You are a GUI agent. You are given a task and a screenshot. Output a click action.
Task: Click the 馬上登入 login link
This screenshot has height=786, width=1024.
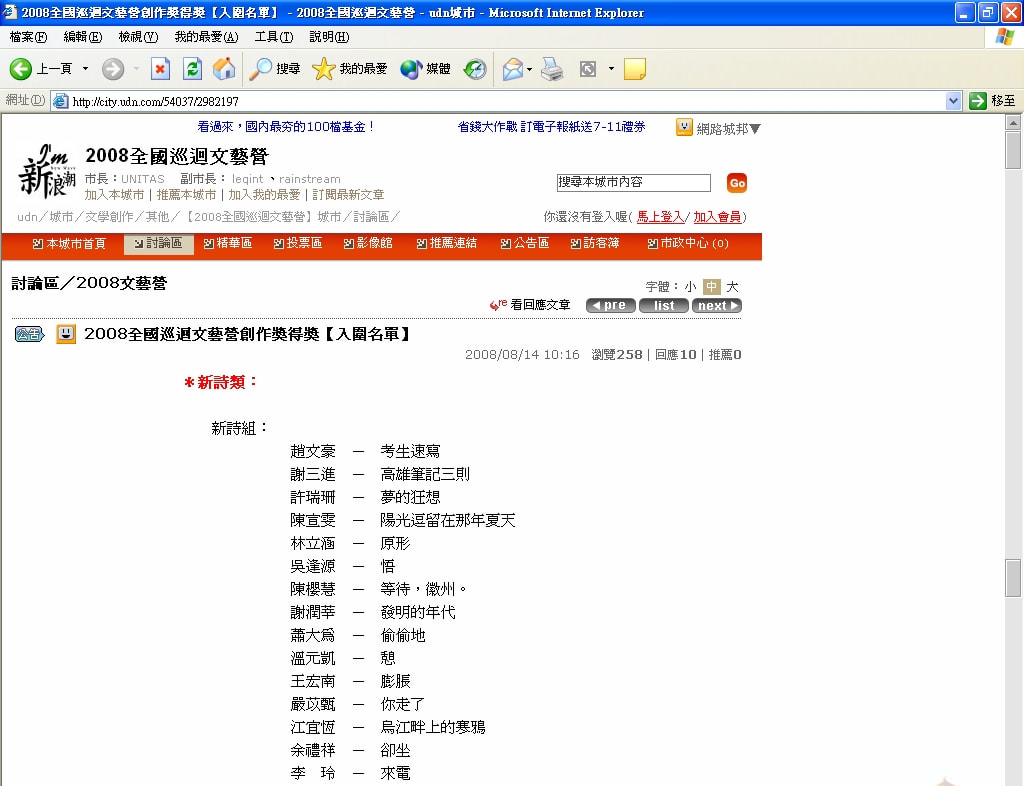pyautogui.click(x=660, y=217)
